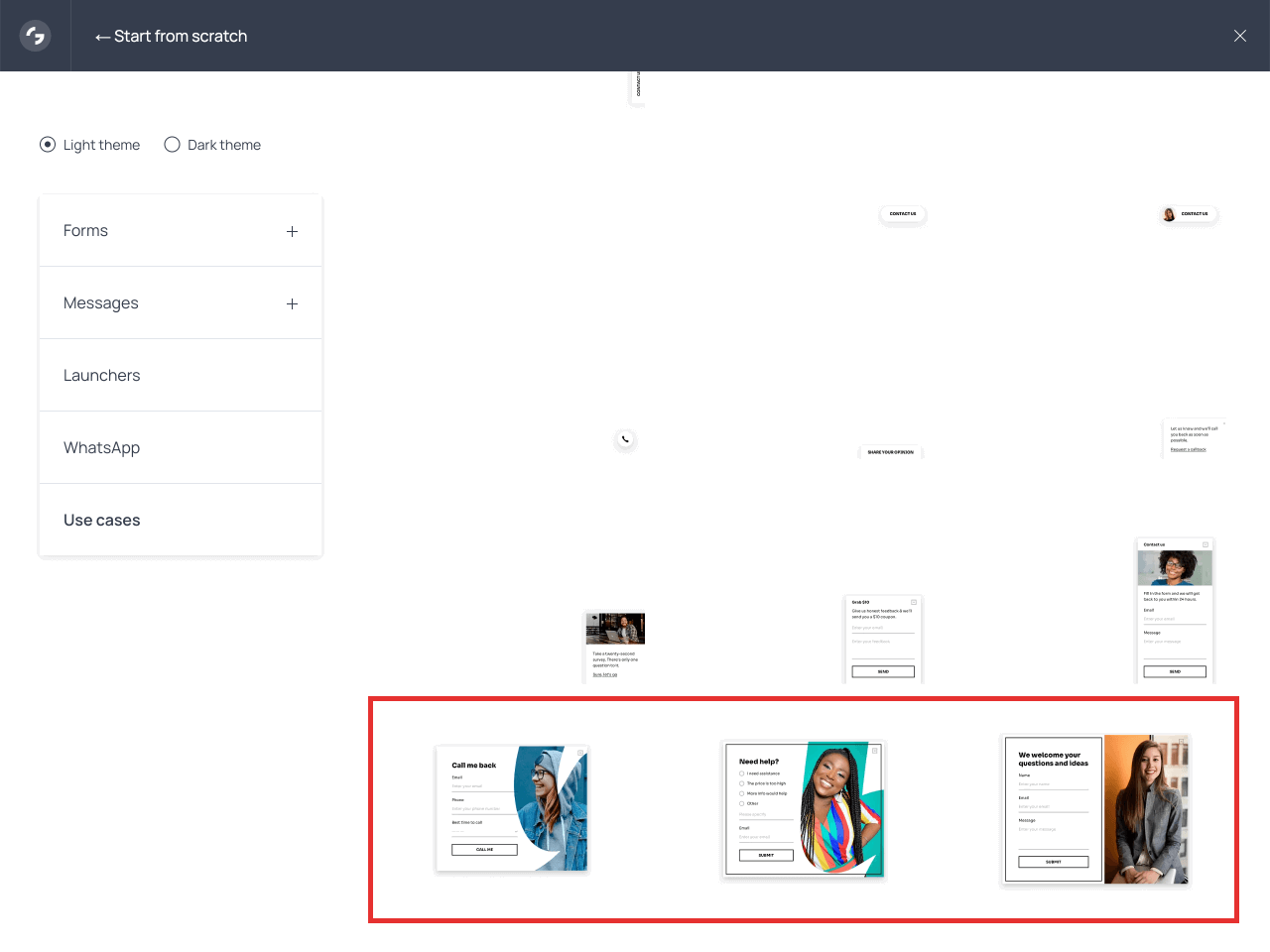Click the close icon on the callback message

pos(1224,423)
